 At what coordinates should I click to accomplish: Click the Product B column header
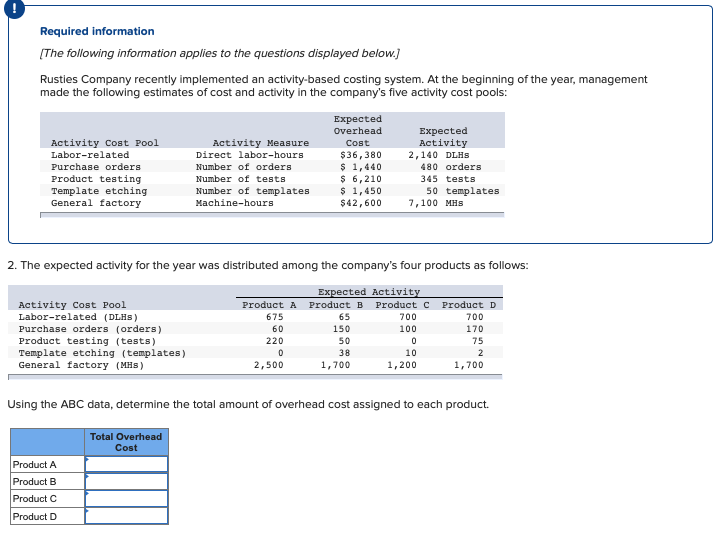pos(336,305)
